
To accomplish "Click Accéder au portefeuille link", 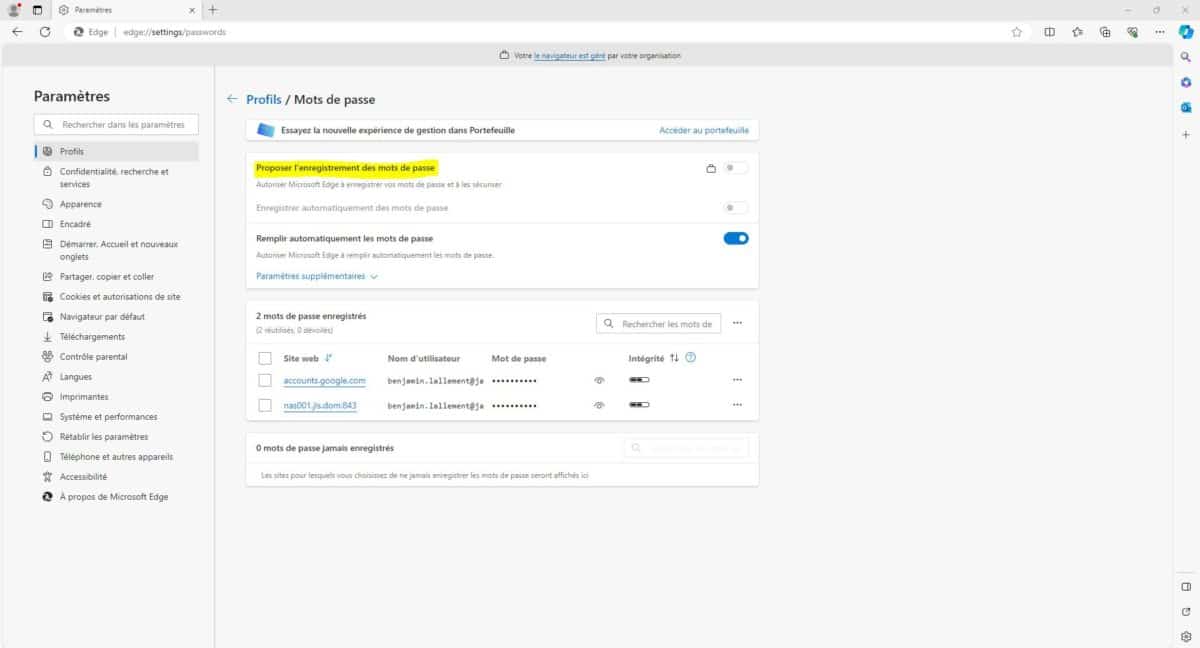I will (703, 130).
